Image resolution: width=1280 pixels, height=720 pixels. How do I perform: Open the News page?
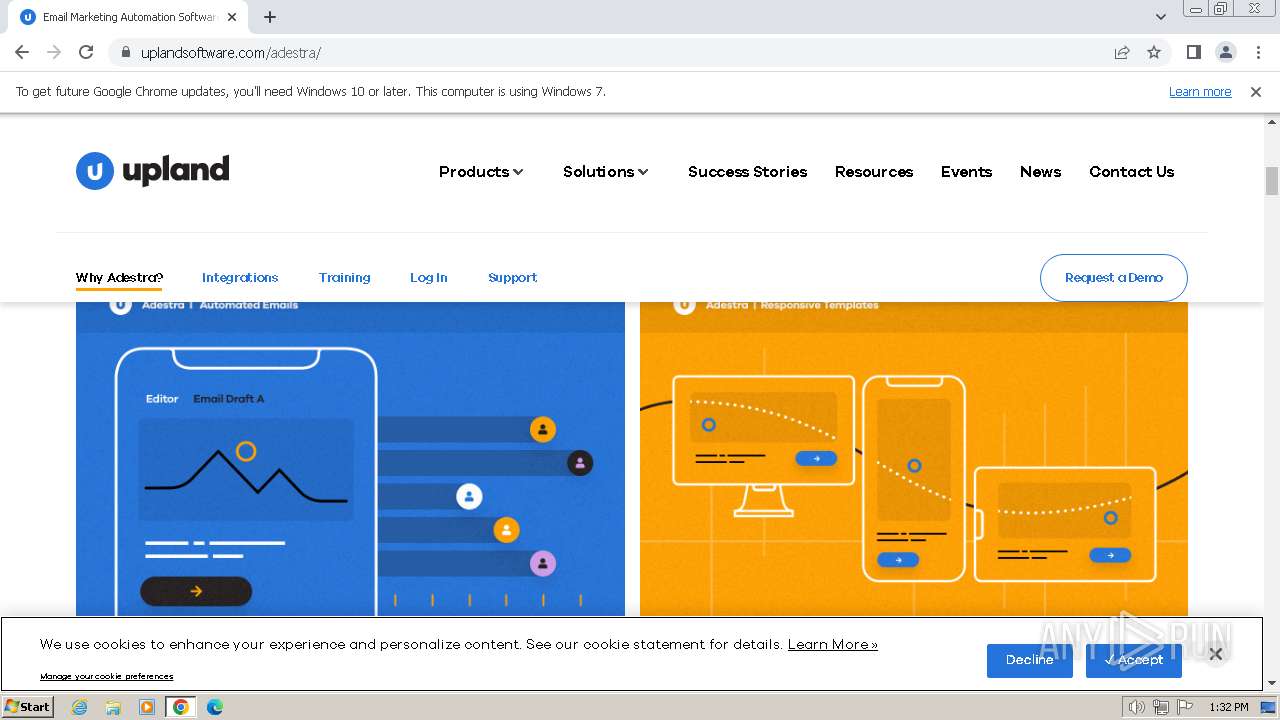[x=1040, y=172]
